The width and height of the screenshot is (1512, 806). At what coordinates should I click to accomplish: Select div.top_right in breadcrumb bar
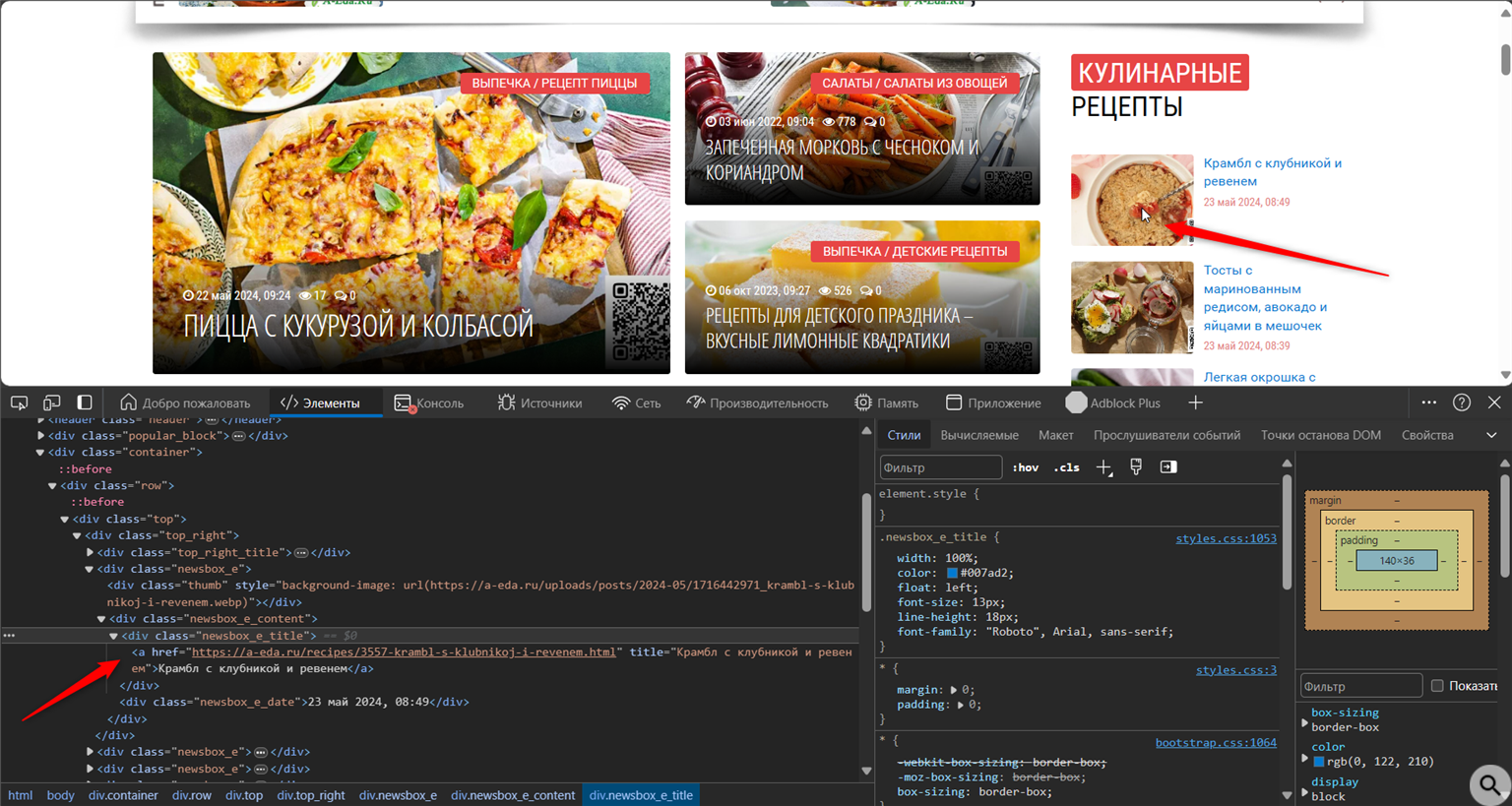(x=311, y=795)
